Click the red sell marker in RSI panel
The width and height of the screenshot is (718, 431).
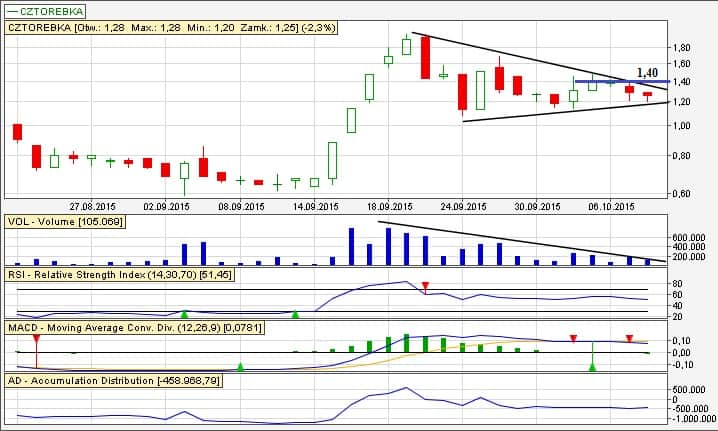coord(425,287)
